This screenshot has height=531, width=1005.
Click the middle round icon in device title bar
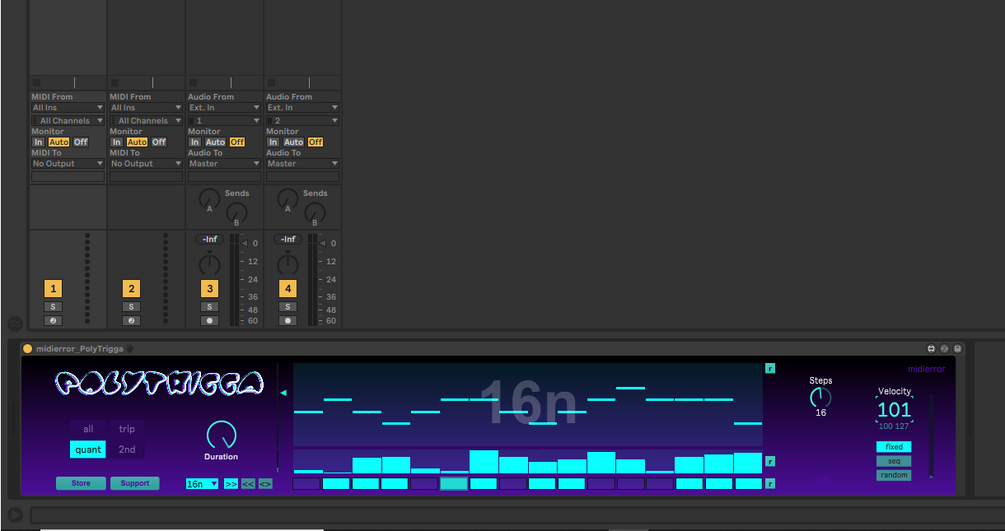(x=944, y=349)
